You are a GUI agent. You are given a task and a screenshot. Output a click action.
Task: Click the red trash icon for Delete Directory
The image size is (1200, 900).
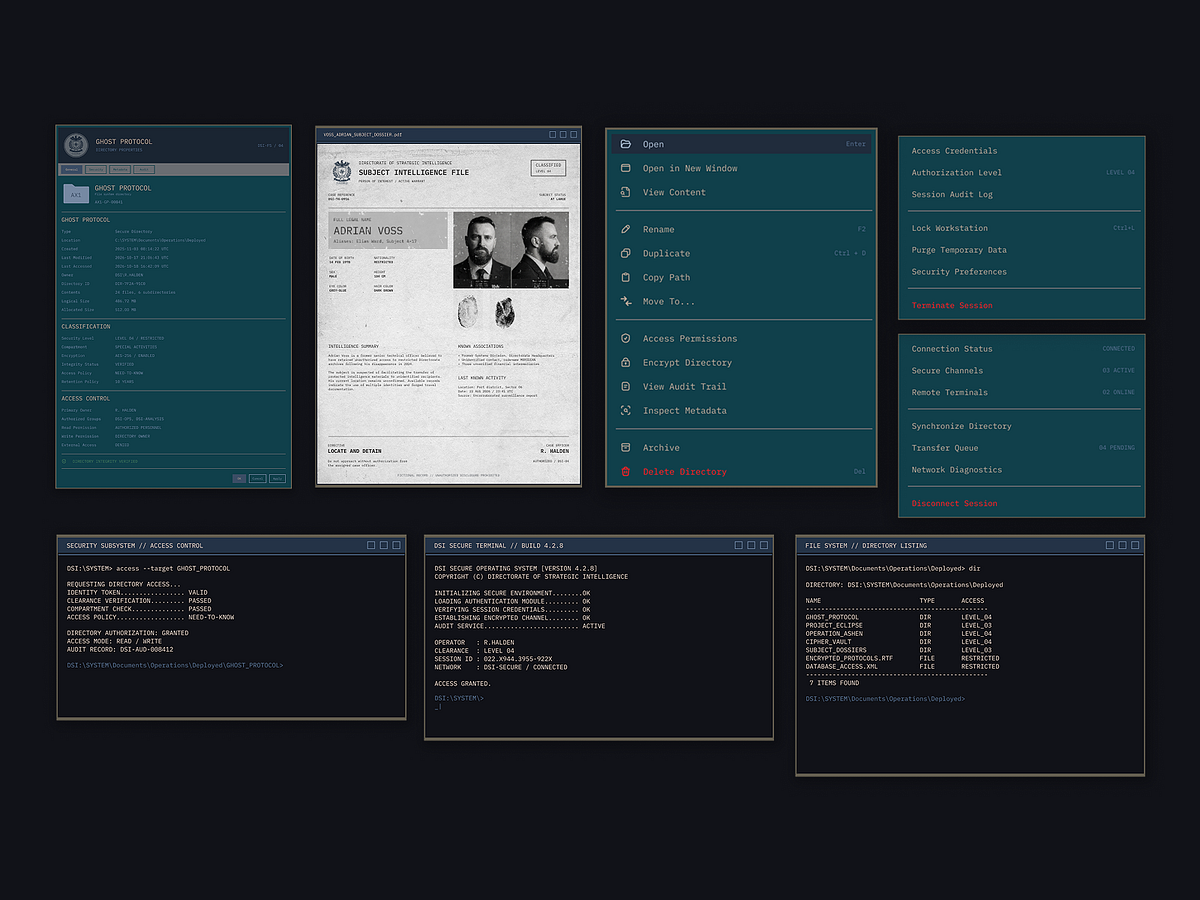point(626,471)
